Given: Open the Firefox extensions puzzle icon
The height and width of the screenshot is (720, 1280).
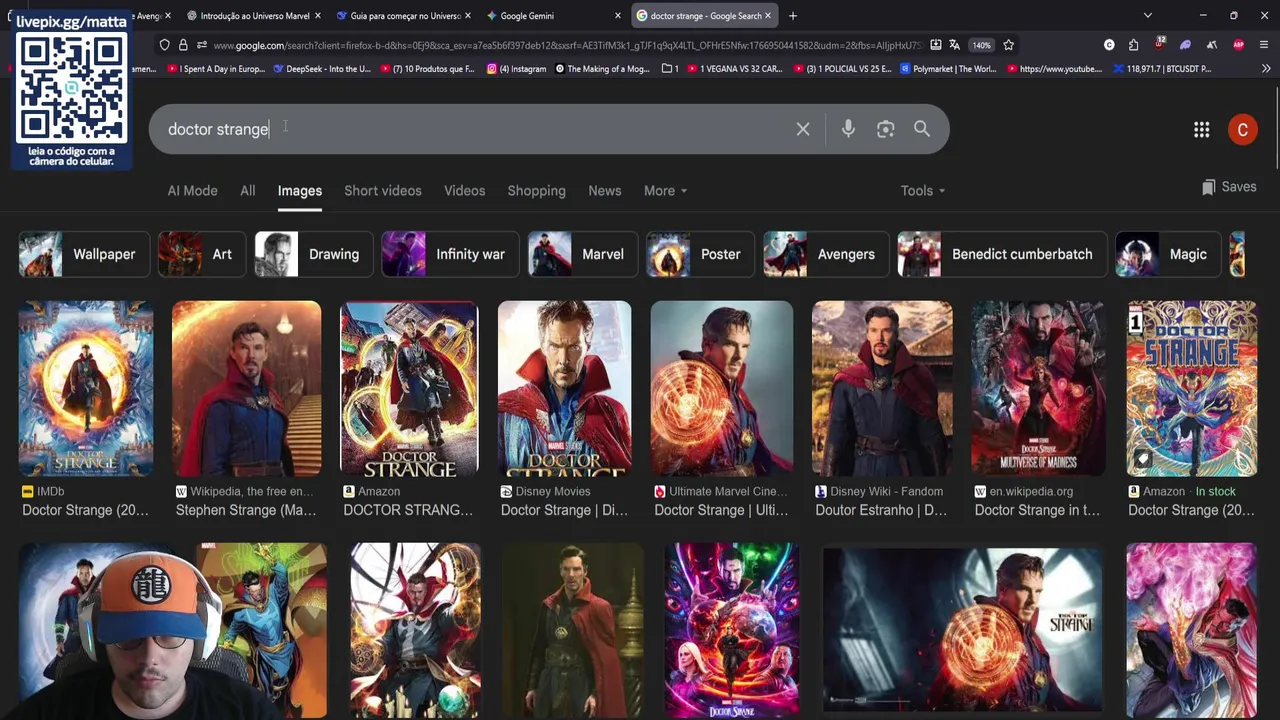Looking at the screenshot, I should (1133, 45).
